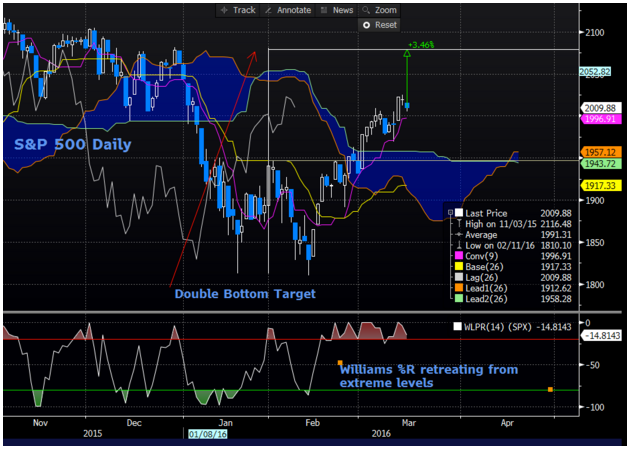Viewport: 631px width, 450px height.
Task: Click the 2009.88 last price axis tag
Action: 600,108
